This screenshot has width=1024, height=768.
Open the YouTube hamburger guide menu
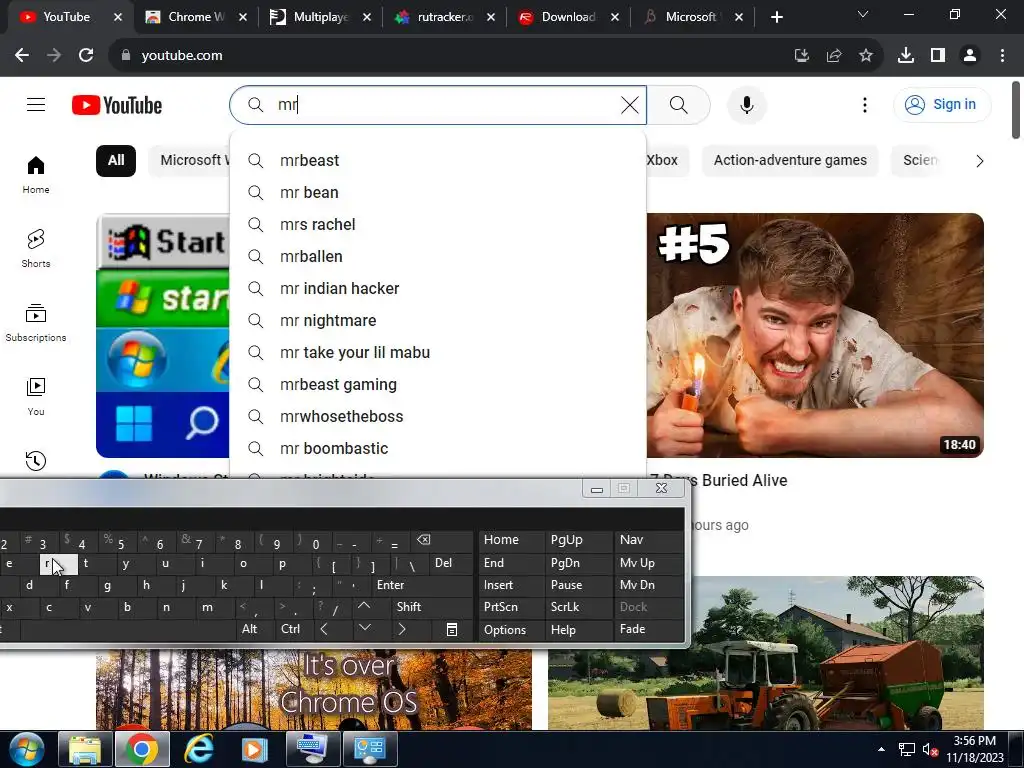36,104
